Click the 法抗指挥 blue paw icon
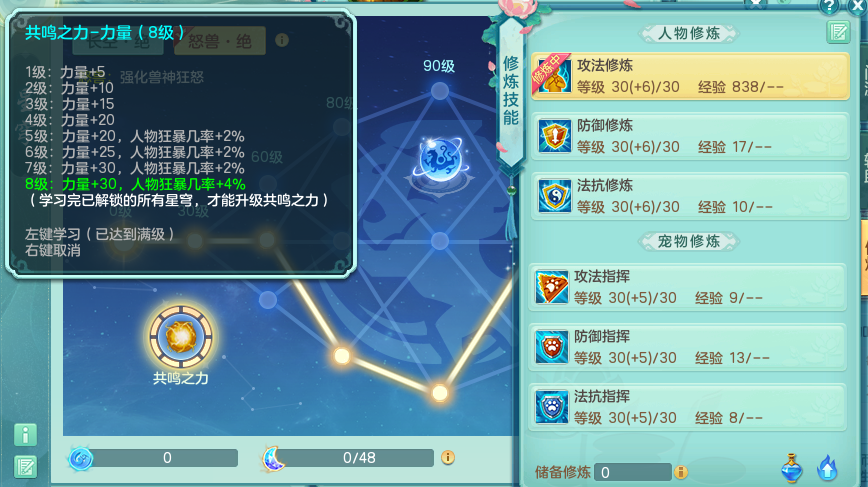Screen dimensions: 868x487 [551, 407]
